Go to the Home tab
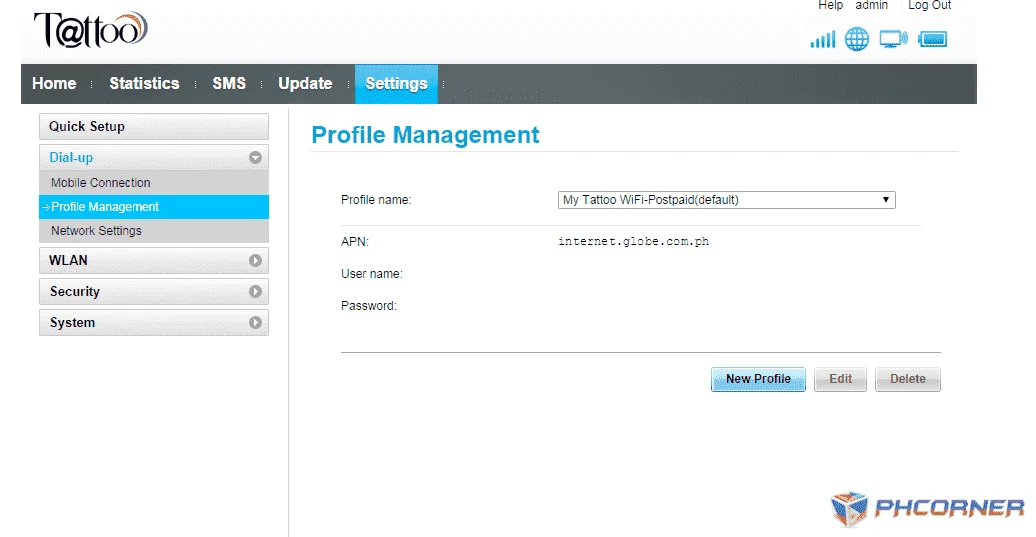The width and height of the screenshot is (1036, 537). pyautogui.click(x=54, y=84)
